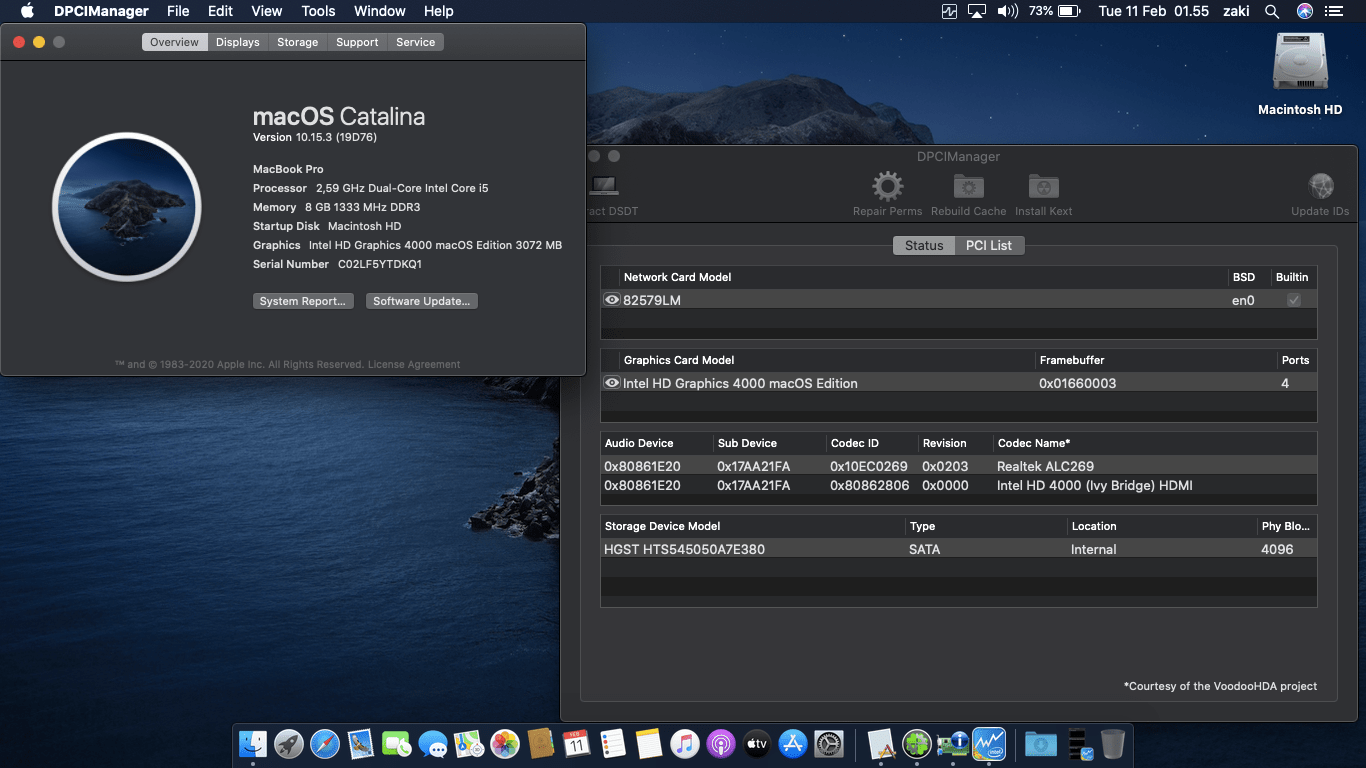The image size is (1366, 768).
Task: Open Finder from the Dock
Action: 253,744
